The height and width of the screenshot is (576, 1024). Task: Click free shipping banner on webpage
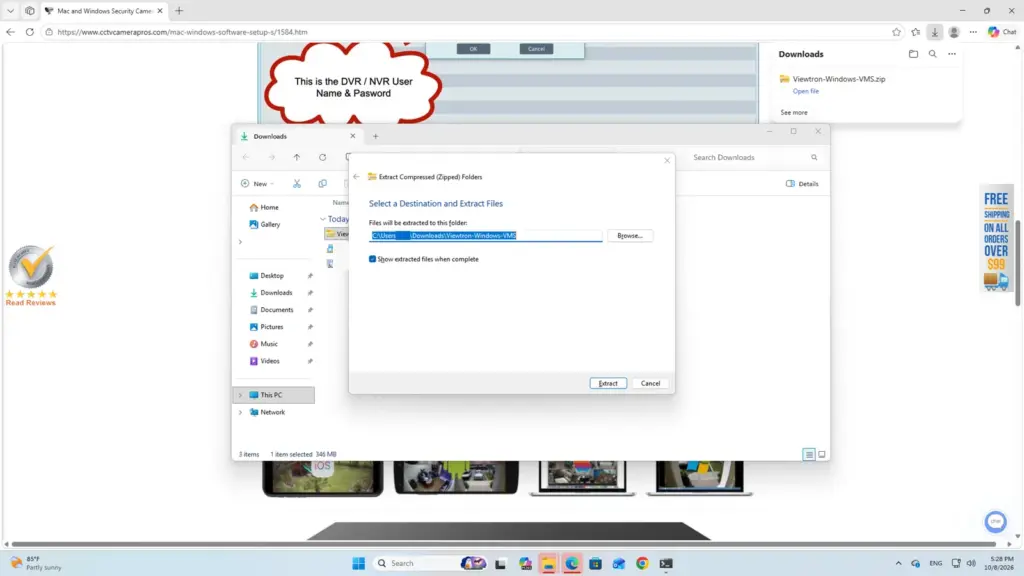(996, 240)
